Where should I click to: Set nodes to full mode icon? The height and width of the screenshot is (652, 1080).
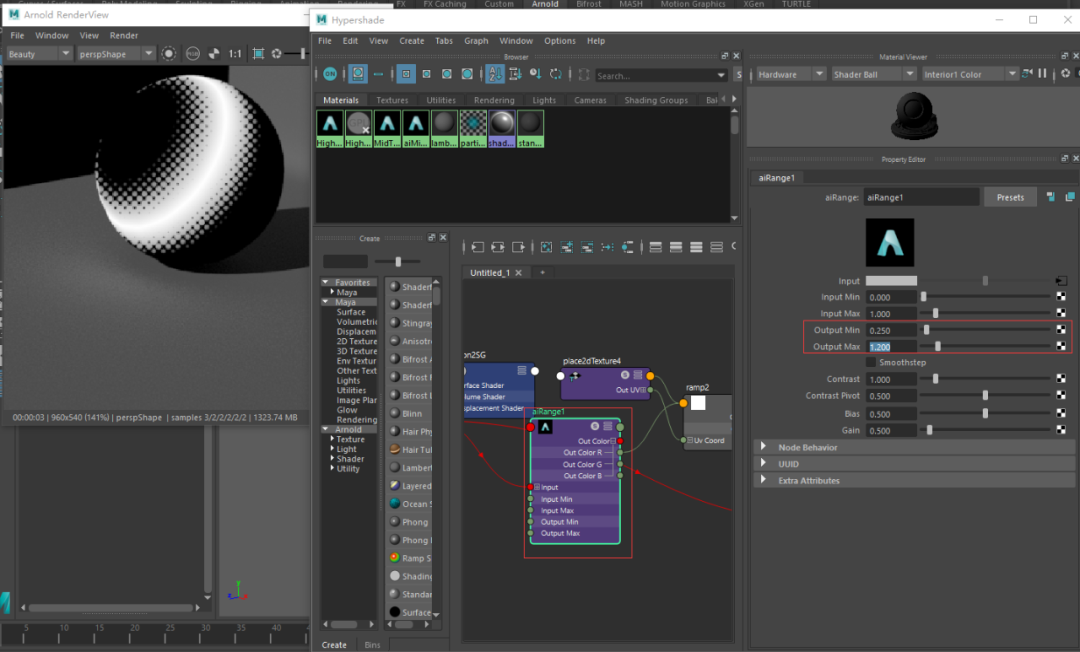[696, 247]
